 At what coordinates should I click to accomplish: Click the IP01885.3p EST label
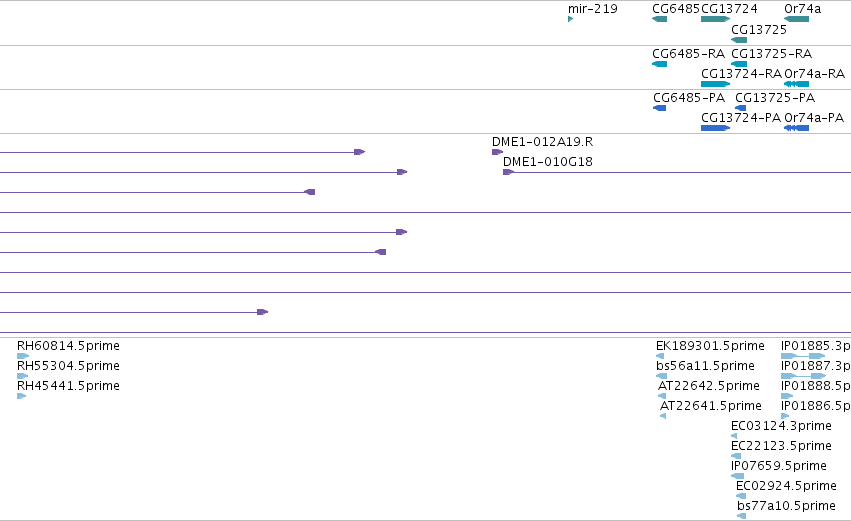[816, 346]
